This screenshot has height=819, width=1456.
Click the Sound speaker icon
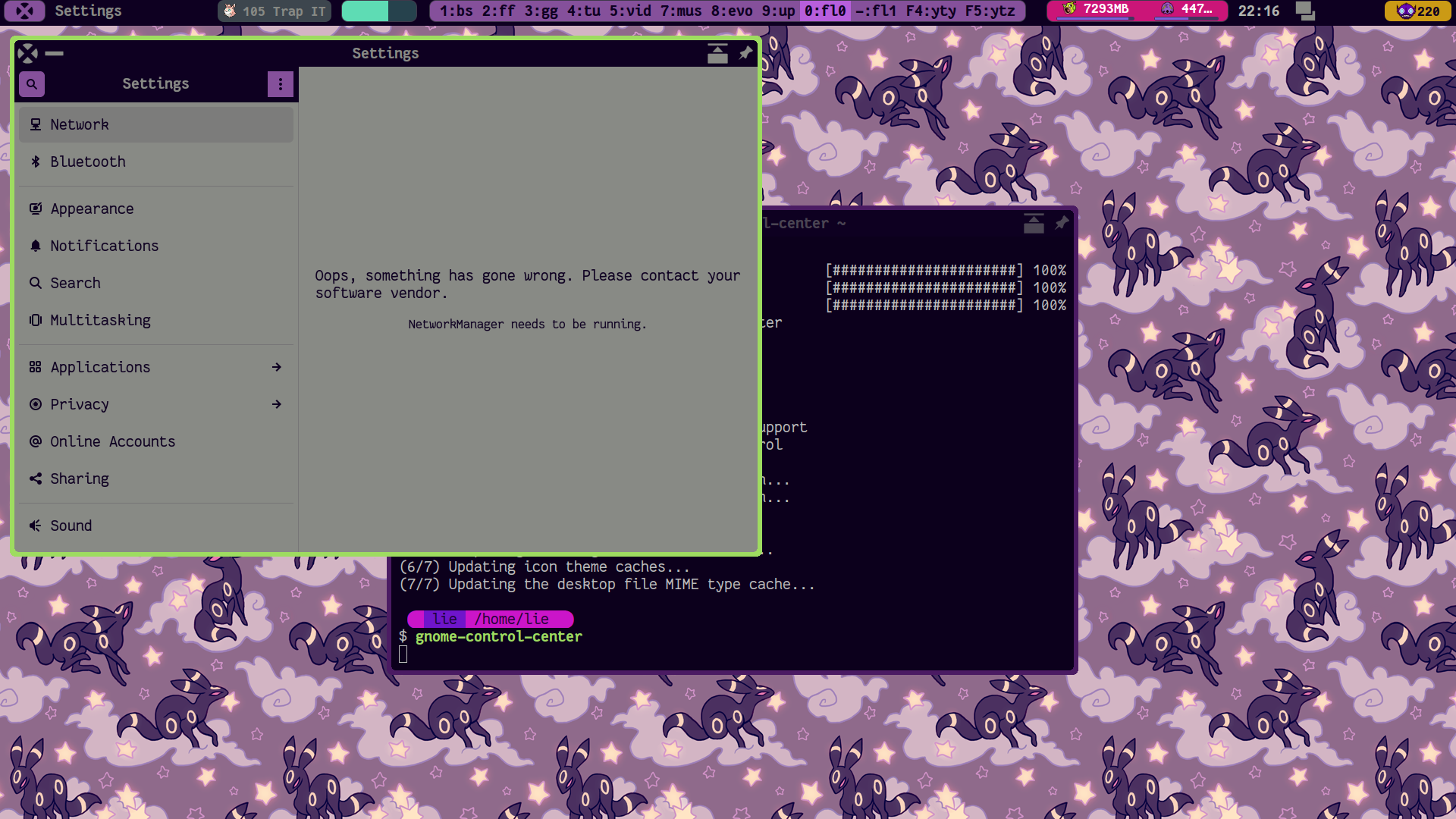pos(35,525)
